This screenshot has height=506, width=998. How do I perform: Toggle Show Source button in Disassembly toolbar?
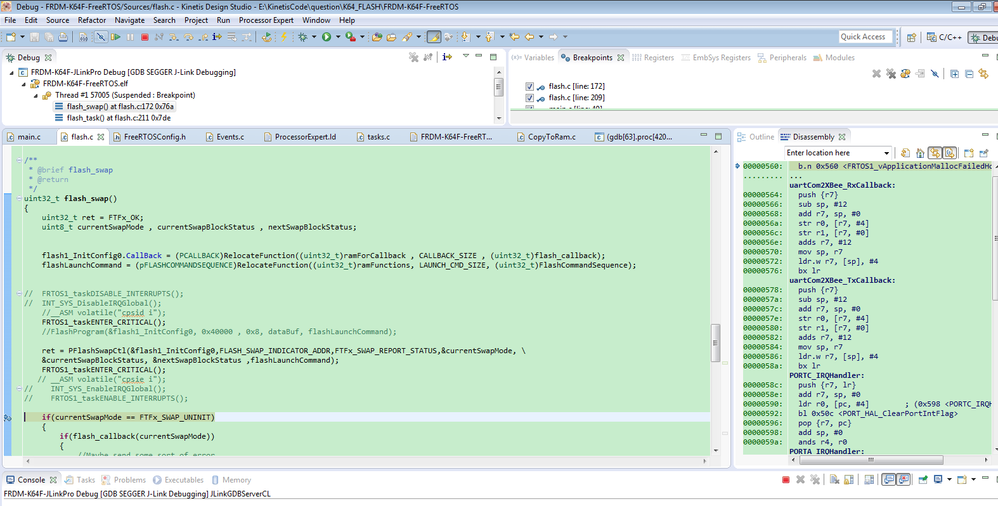pos(950,153)
